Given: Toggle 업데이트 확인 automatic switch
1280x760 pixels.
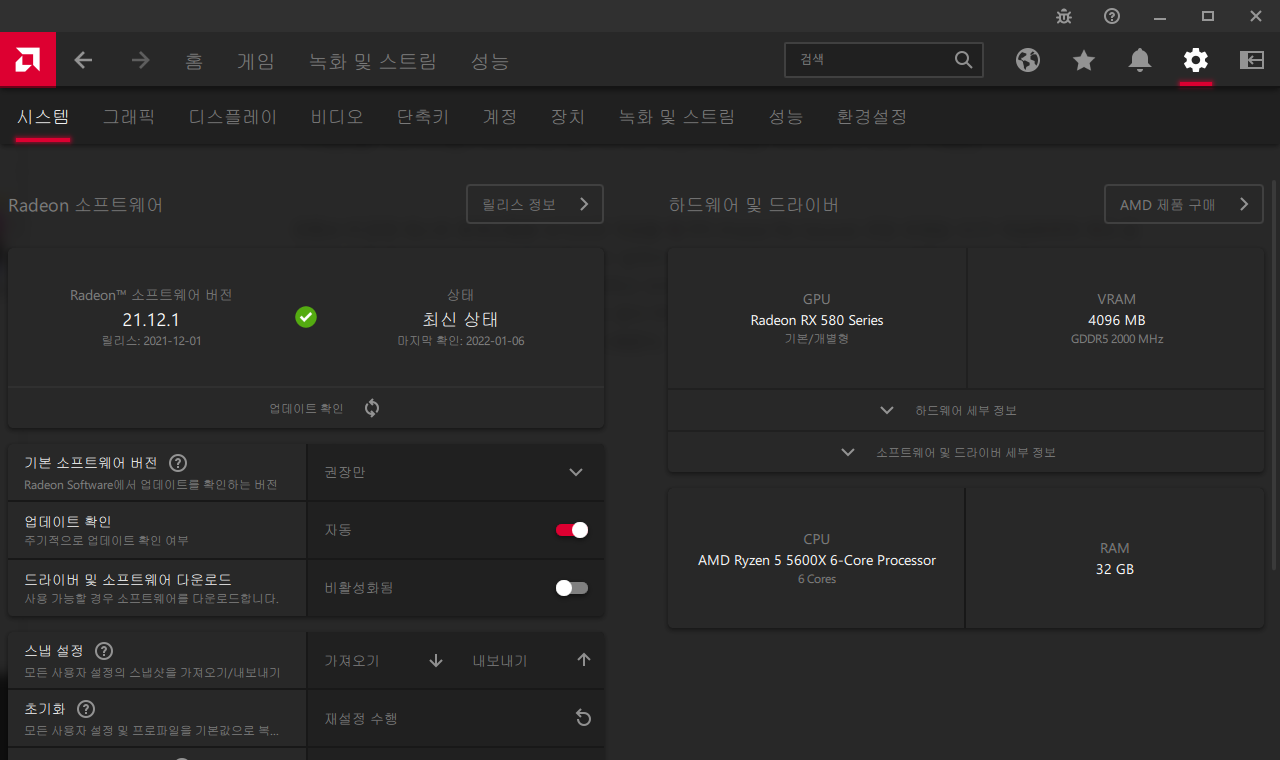Looking at the screenshot, I should [572, 530].
